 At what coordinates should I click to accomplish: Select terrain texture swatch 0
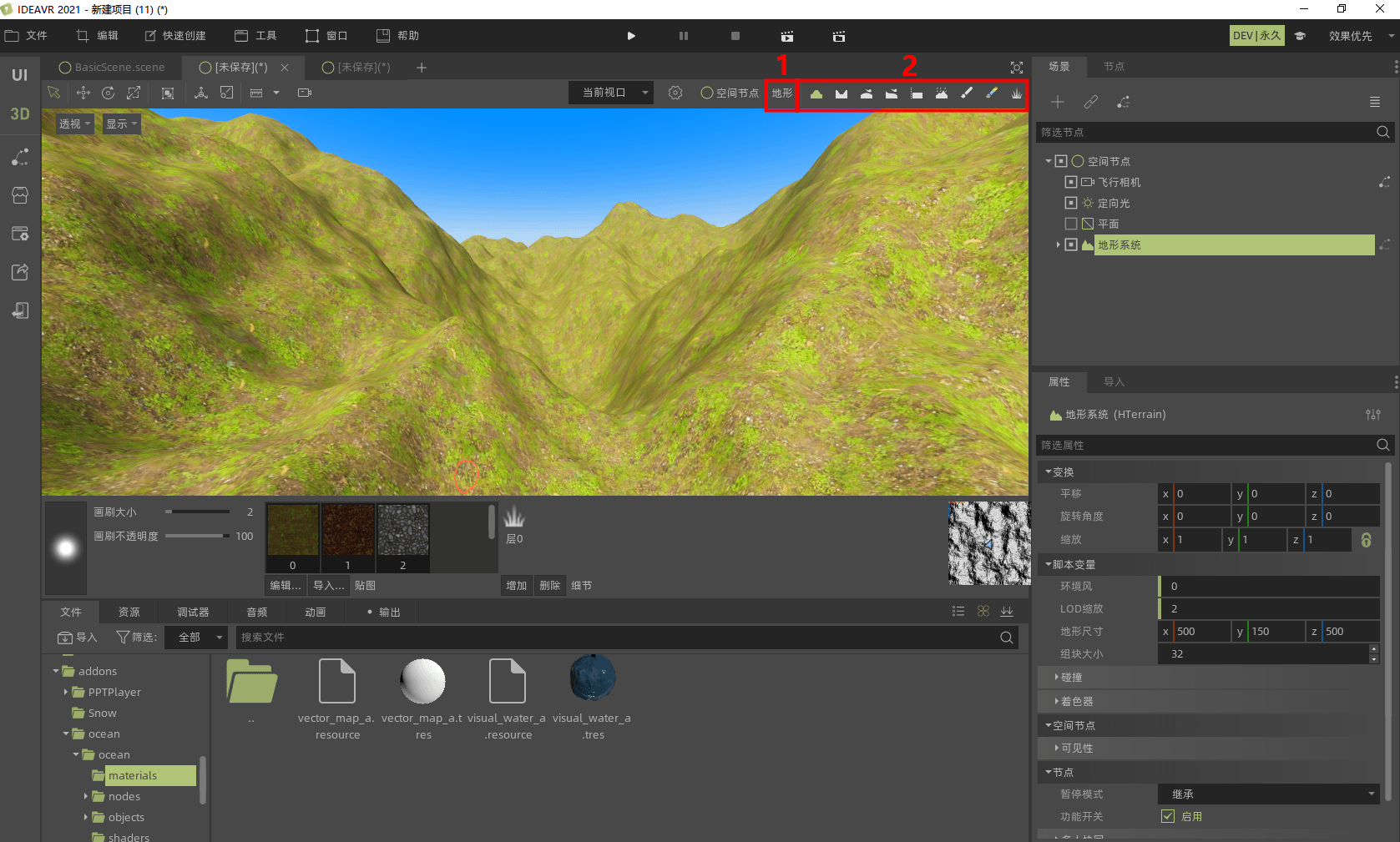[292, 537]
